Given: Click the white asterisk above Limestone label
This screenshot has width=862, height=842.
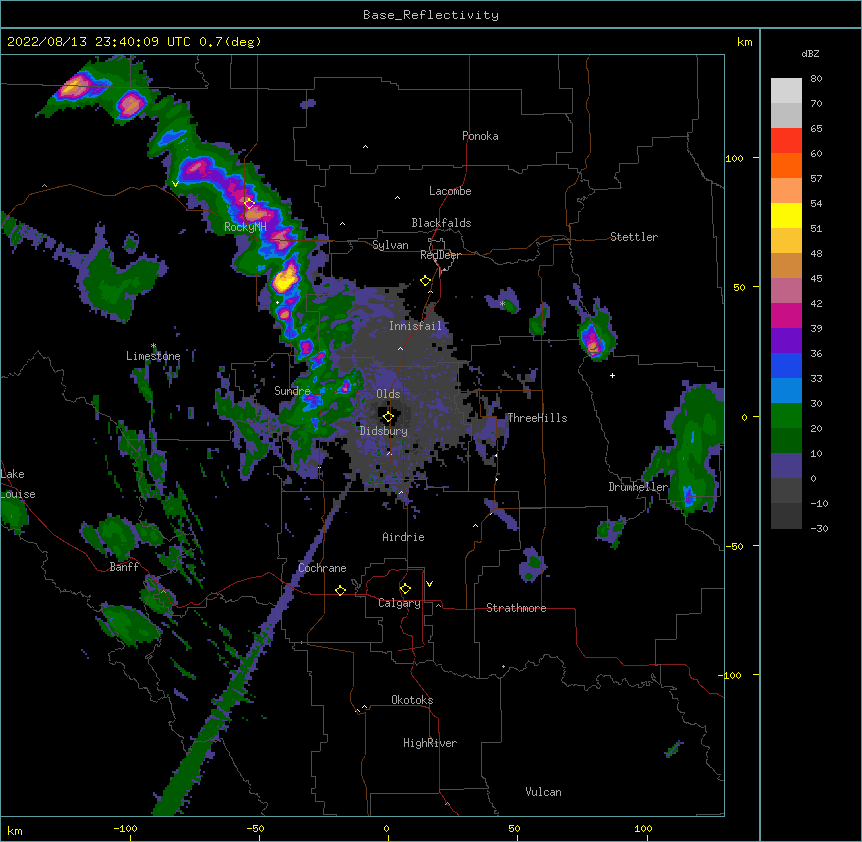Looking at the screenshot, I should coord(153,346).
